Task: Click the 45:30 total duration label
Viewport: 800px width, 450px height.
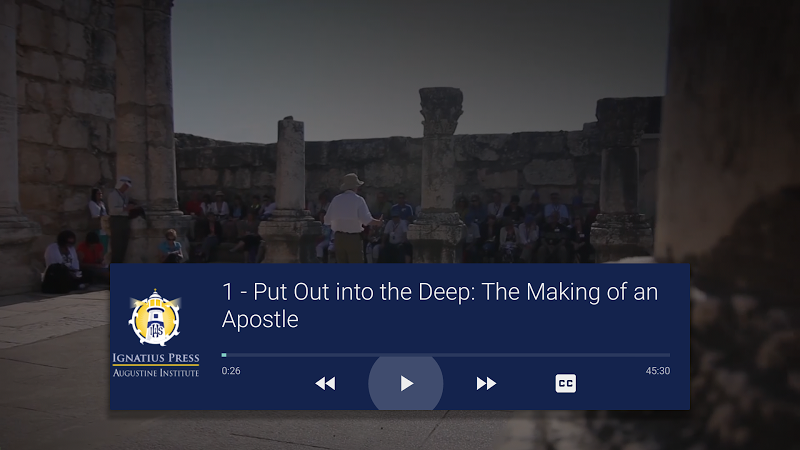Action: point(657,371)
